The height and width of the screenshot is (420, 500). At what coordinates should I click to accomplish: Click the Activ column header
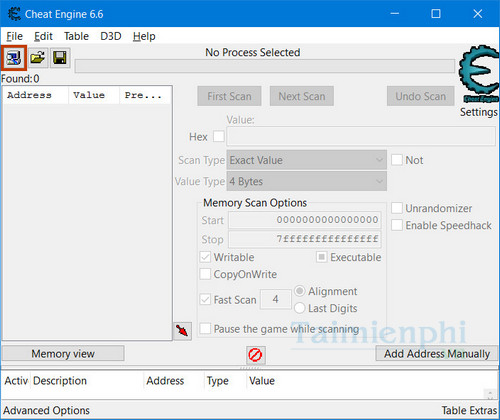pos(16,381)
